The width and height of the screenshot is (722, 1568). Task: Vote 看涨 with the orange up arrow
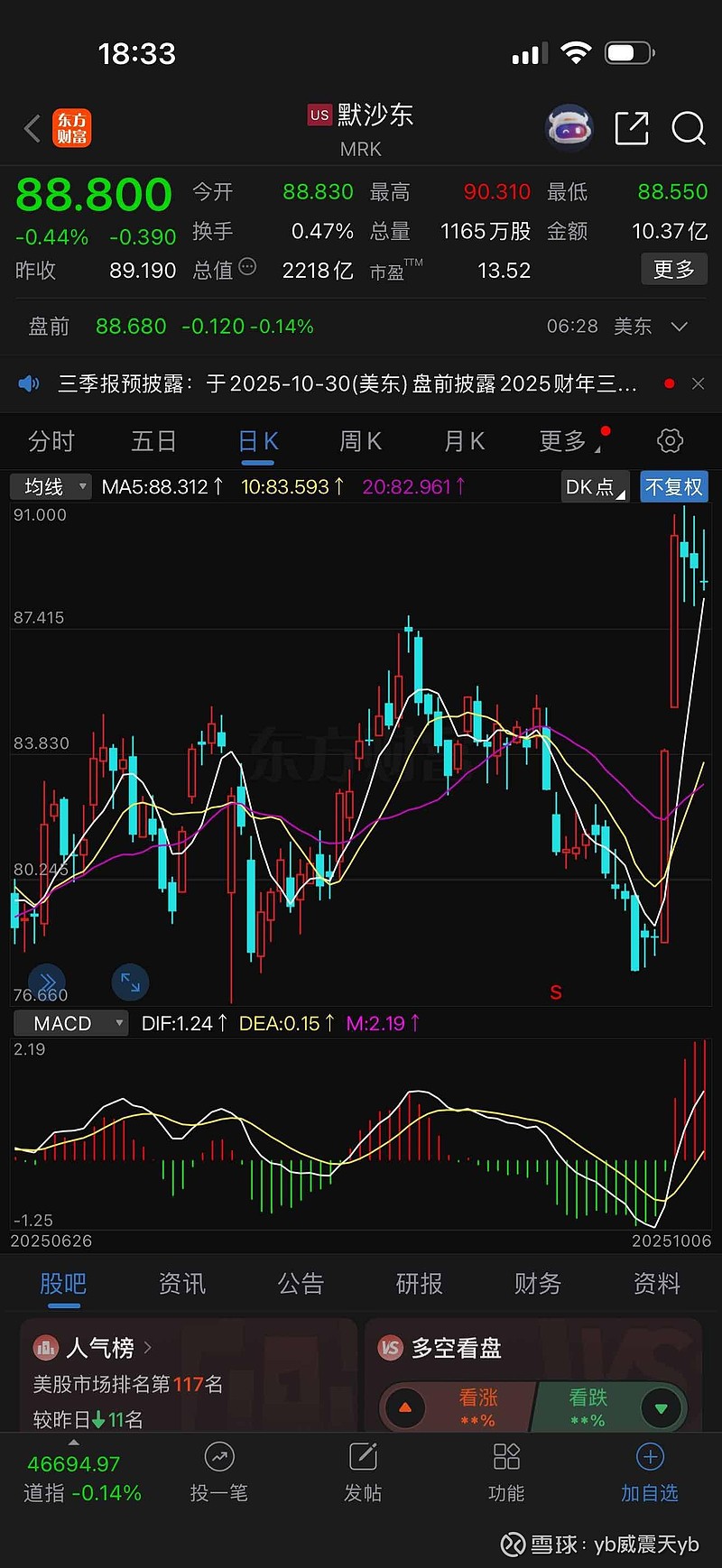tap(404, 1407)
